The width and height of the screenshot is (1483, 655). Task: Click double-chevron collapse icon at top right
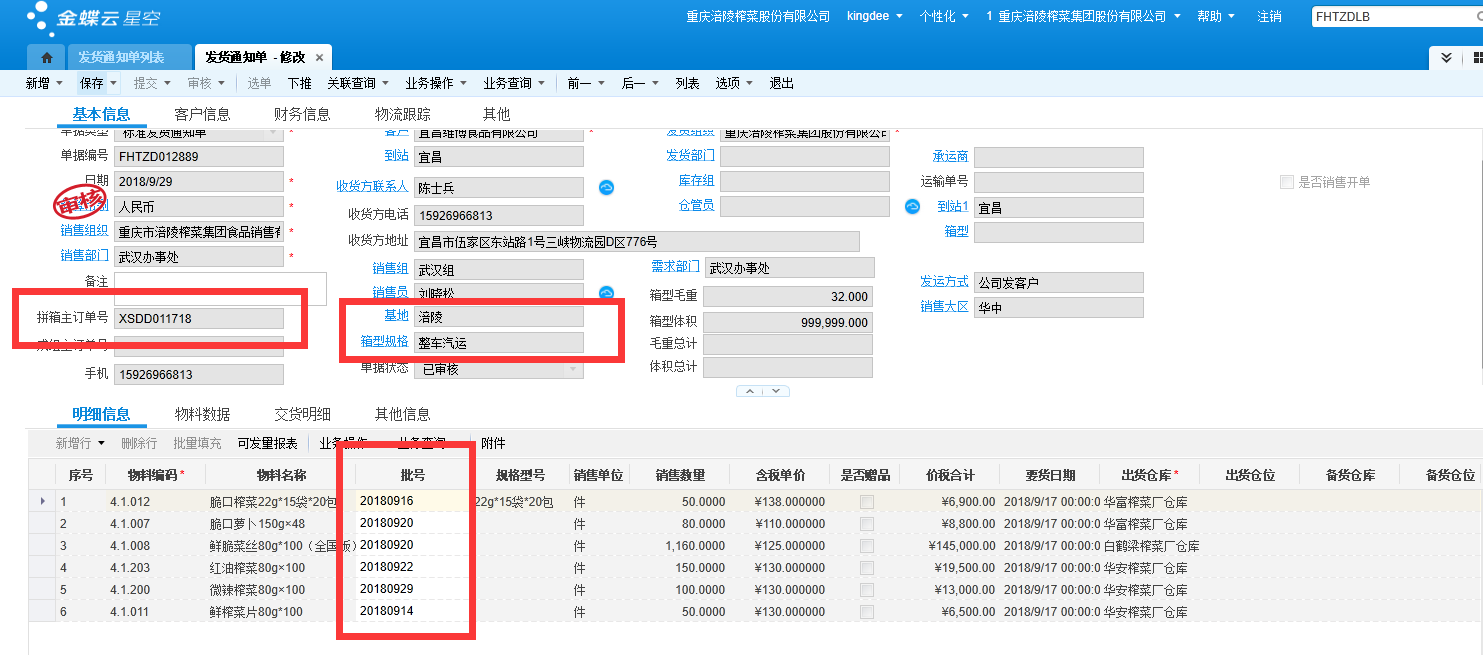1446,58
